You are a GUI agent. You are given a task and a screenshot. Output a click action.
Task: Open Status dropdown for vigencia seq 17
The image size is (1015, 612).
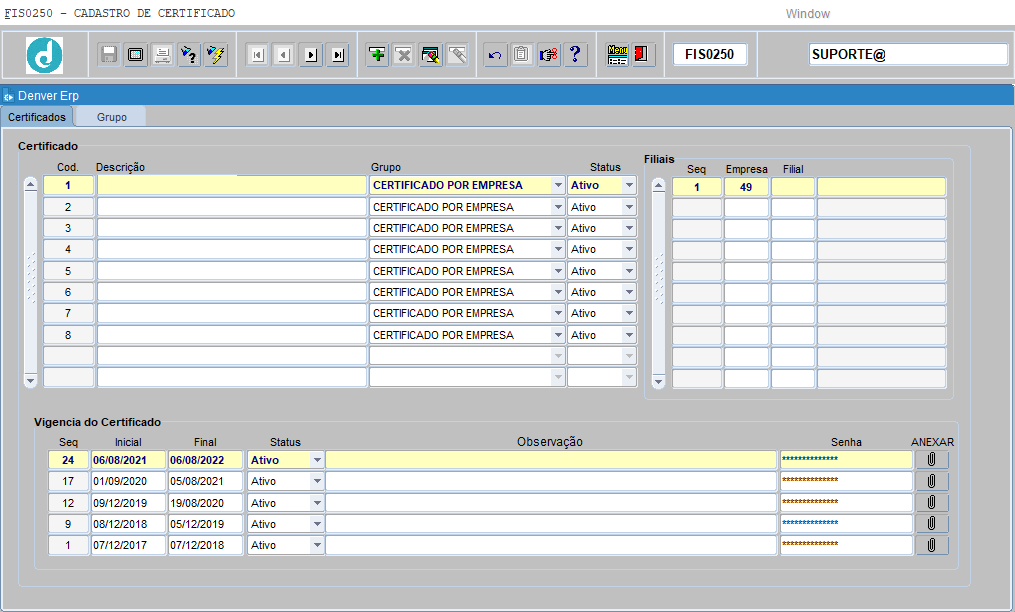click(317, 481)
